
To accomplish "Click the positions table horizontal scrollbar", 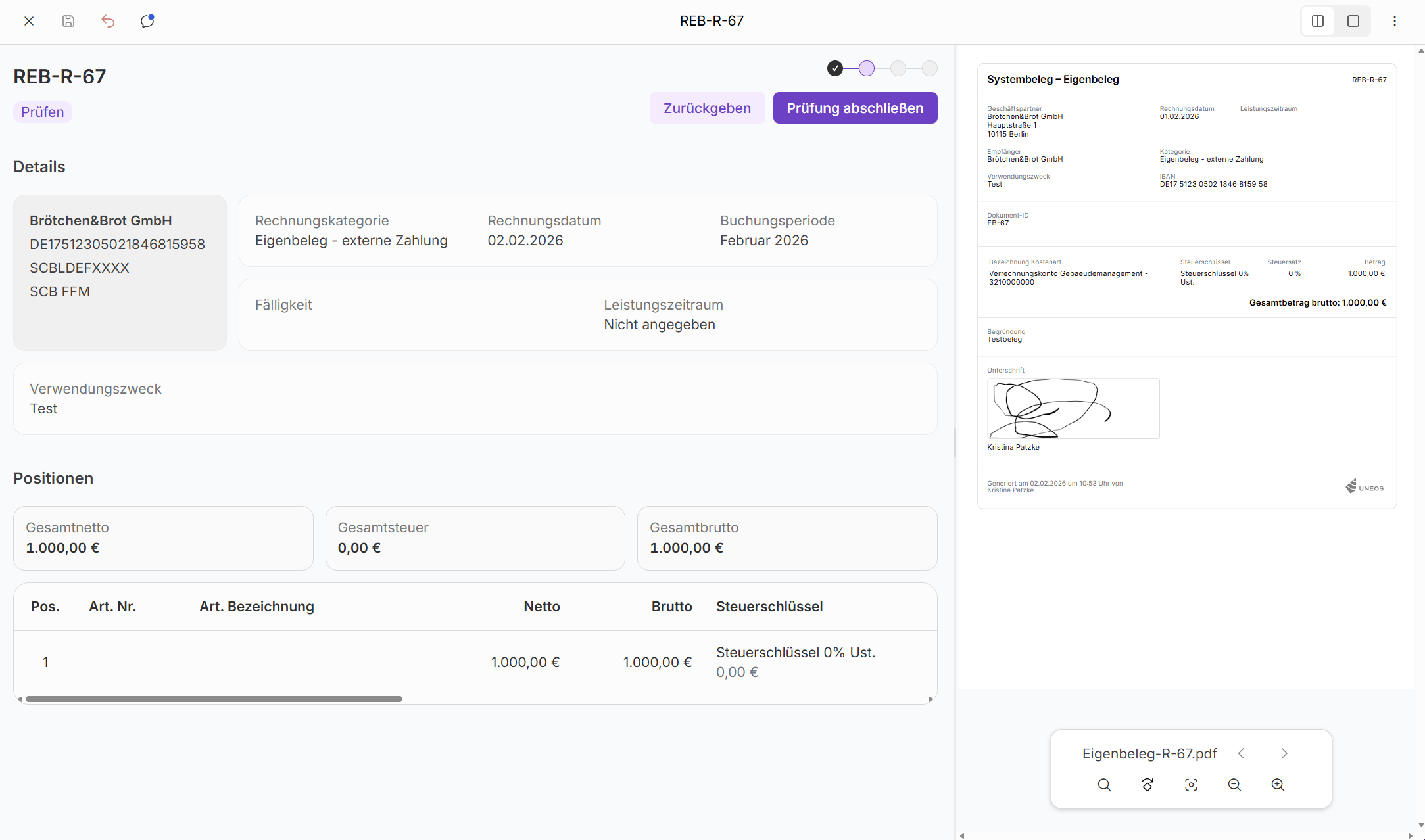I will (214, 699).
